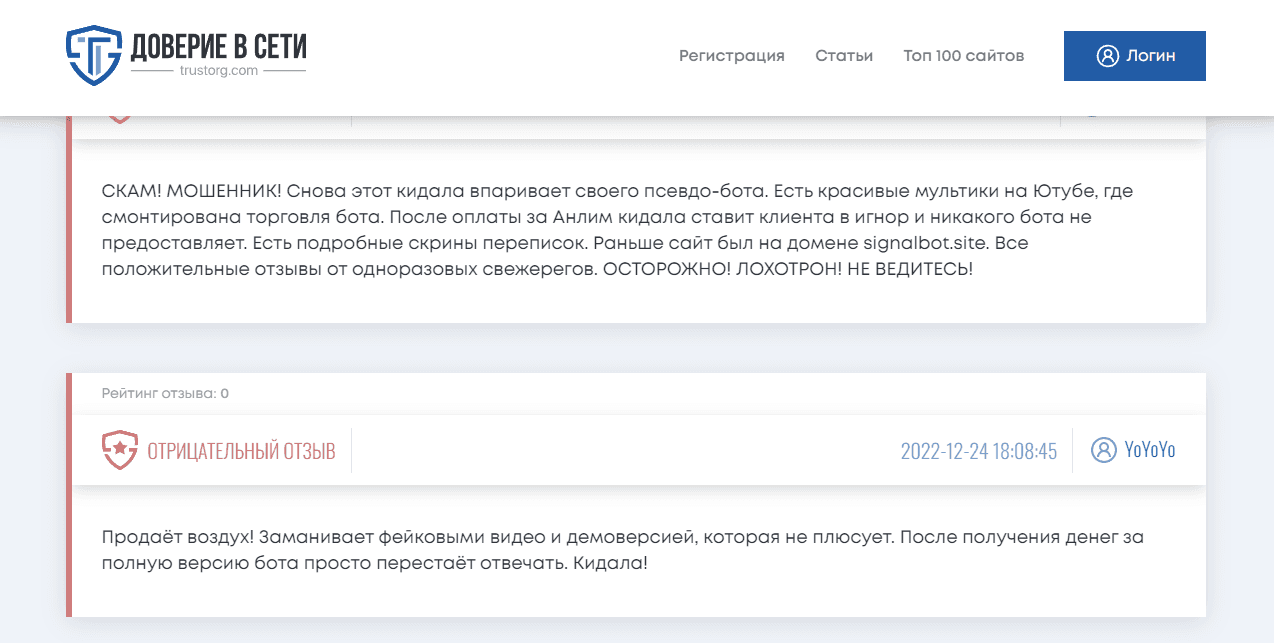
Task: Select the review starting with Продаёт воздух!
Action: [x=622, y=550]
